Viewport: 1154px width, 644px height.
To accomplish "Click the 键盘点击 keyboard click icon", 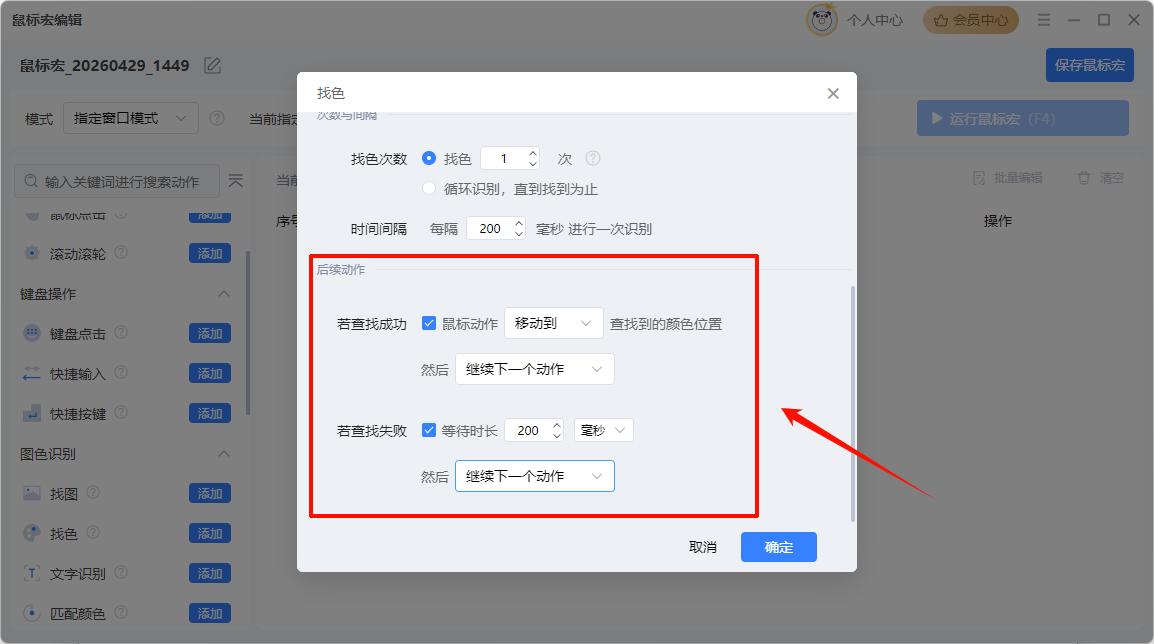I will (x=32, y=333).
